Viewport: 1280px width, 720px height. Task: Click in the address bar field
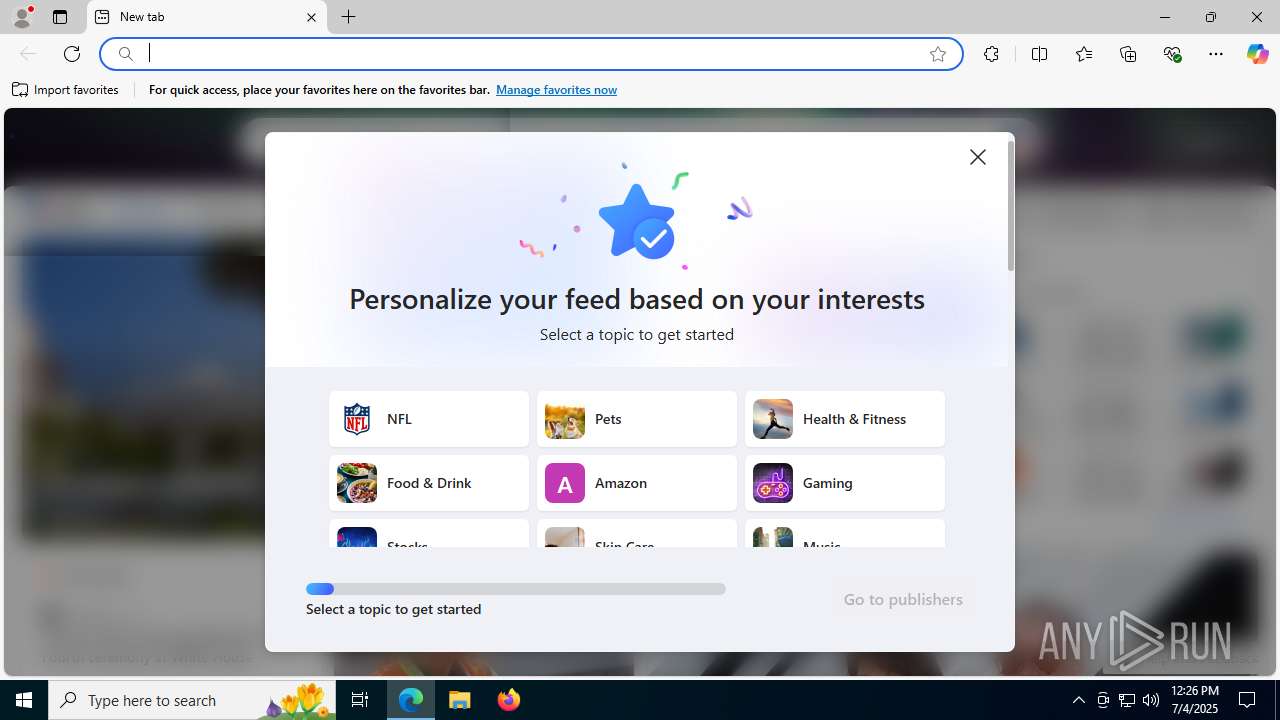point(530,54)
